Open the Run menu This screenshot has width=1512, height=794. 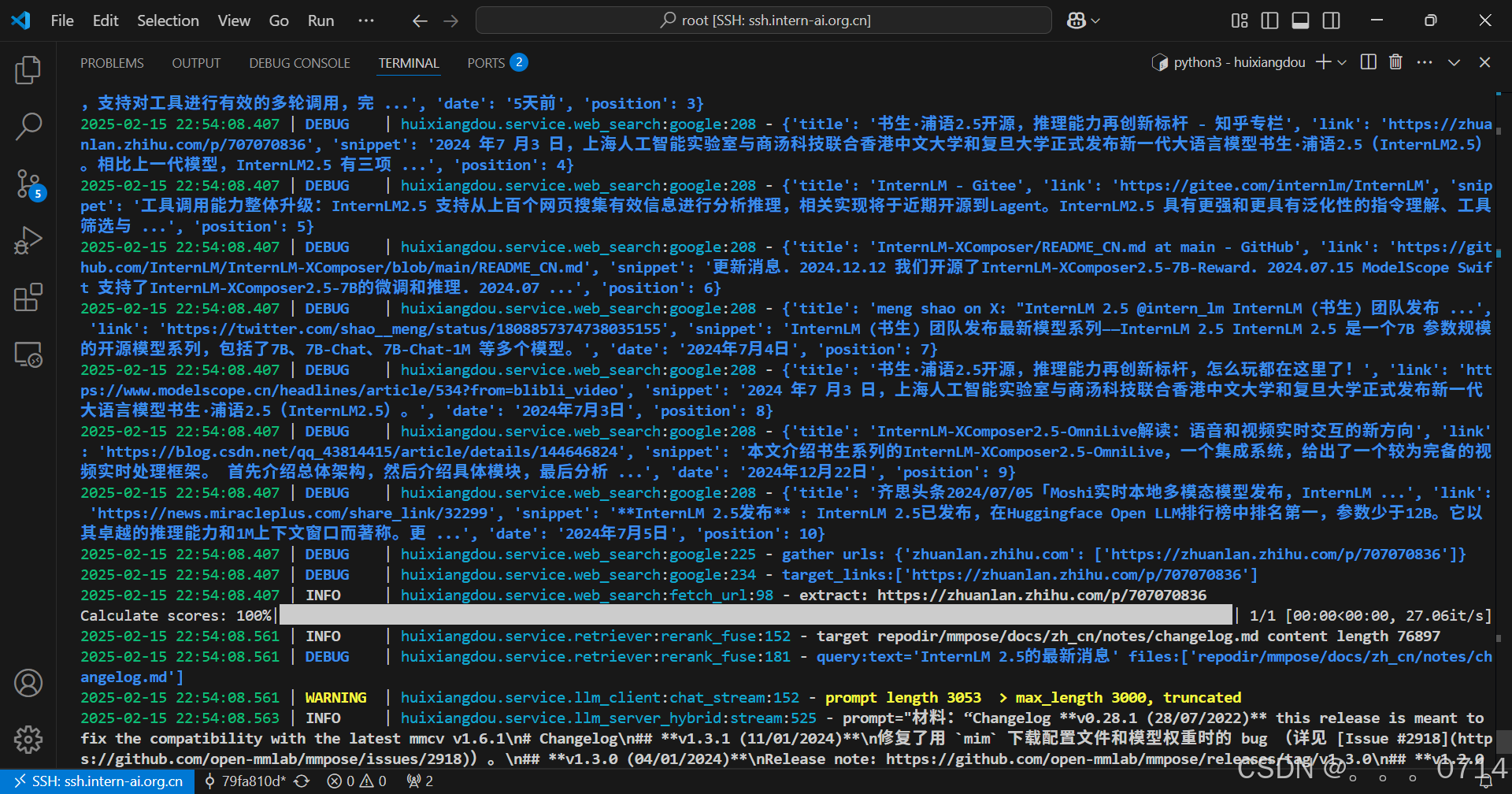321,20
